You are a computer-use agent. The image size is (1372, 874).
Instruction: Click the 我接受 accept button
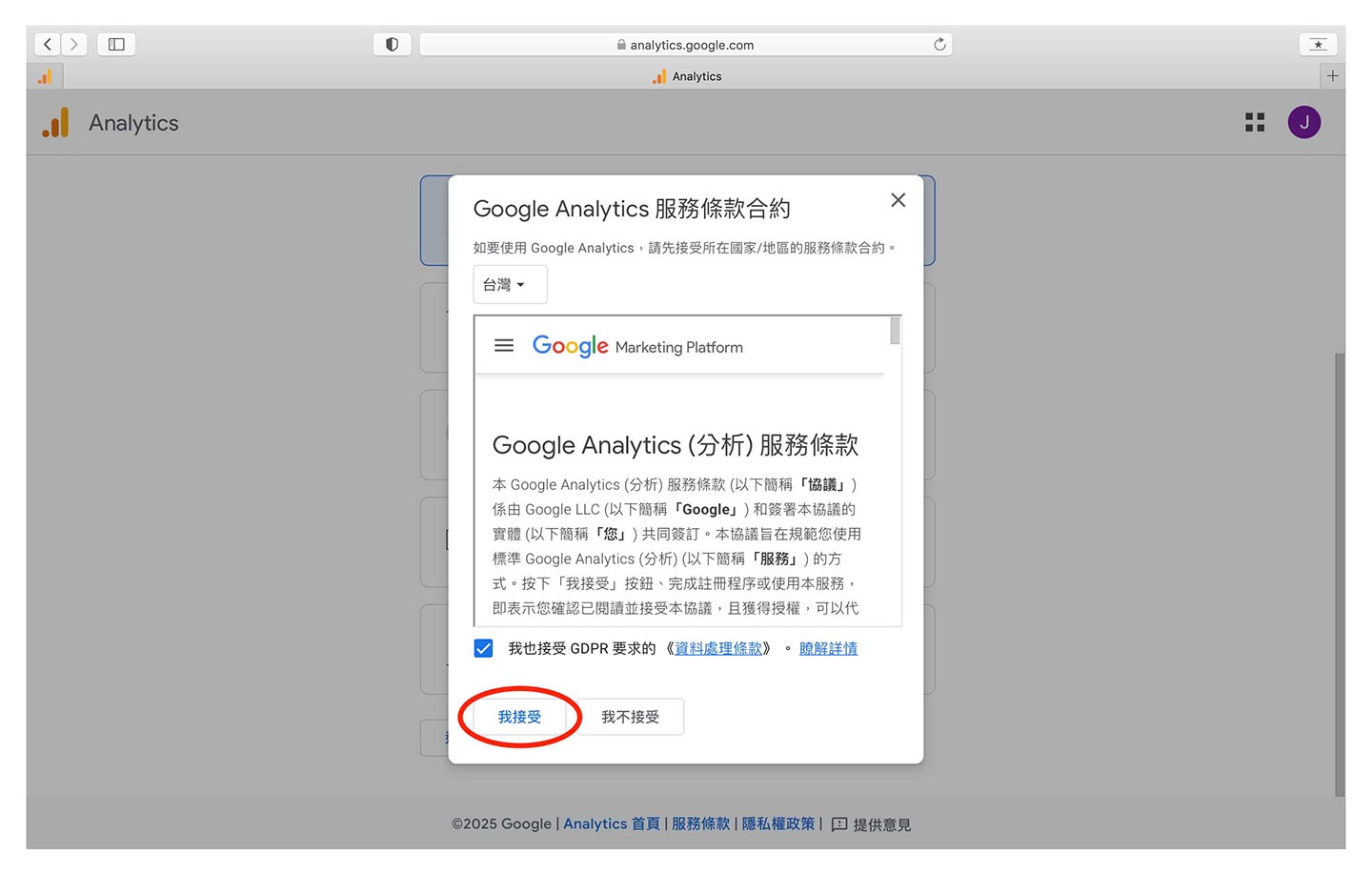click(x=519, y=717)
